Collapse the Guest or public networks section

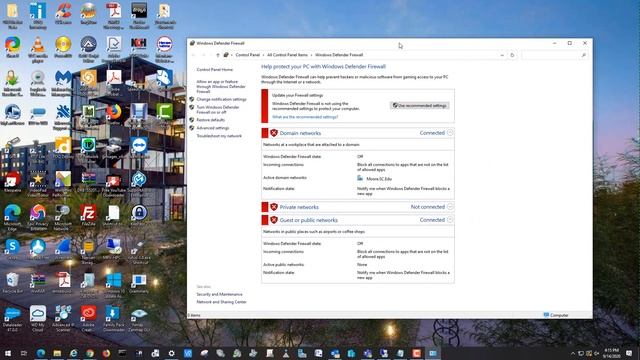pos(450,220)
